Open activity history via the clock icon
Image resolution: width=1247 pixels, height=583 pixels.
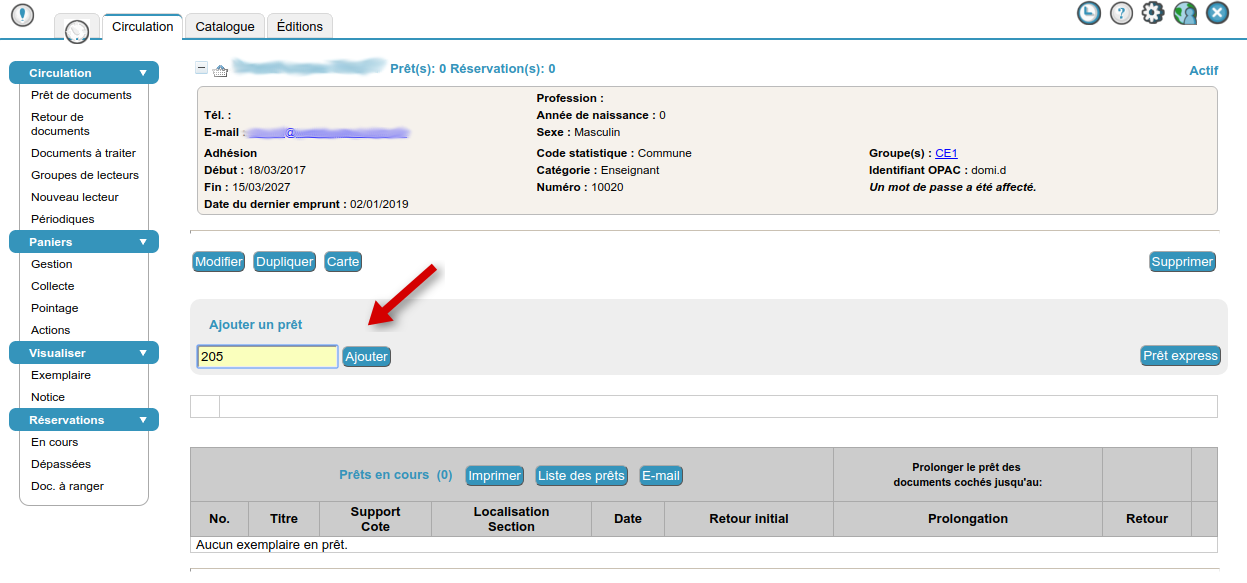[1088, 14]
